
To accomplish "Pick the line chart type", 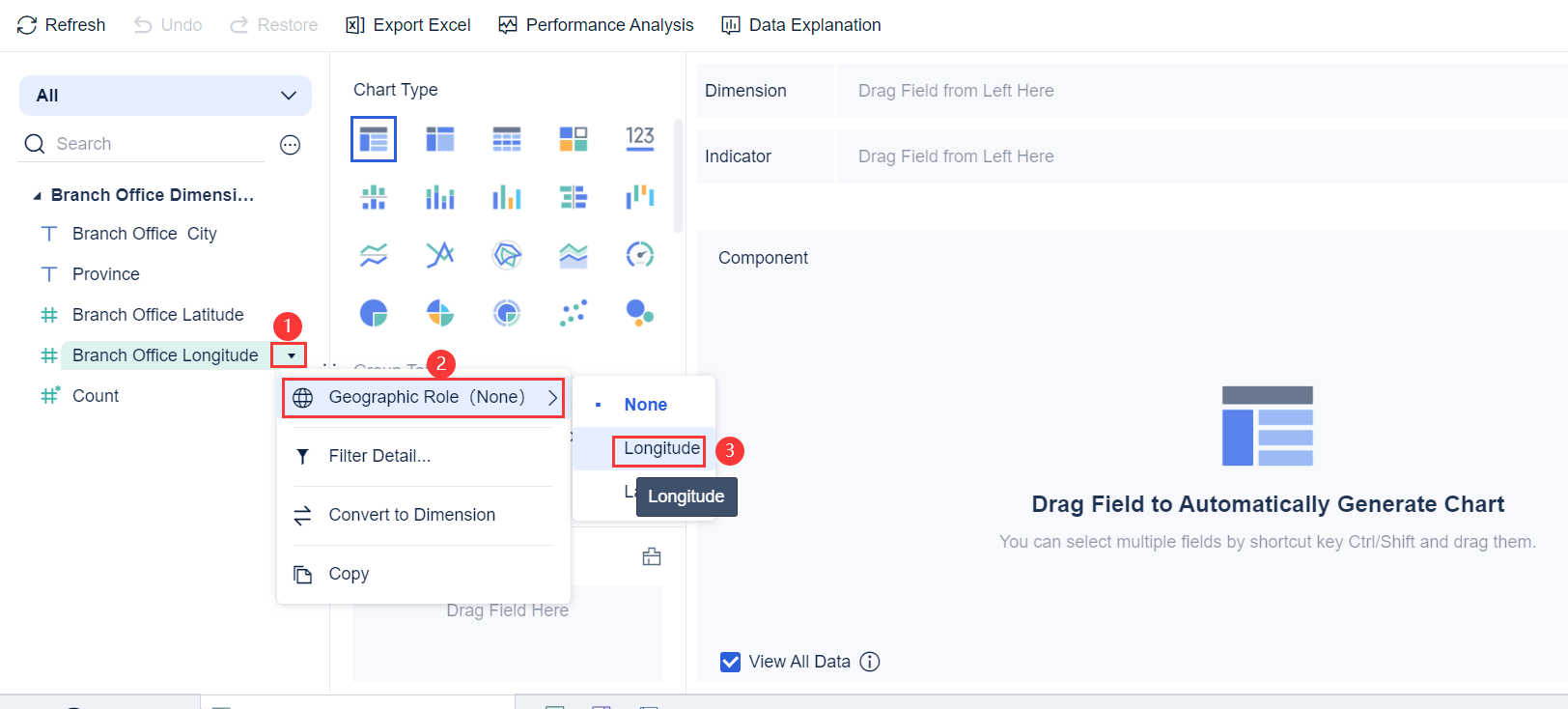I will point(374,254).
